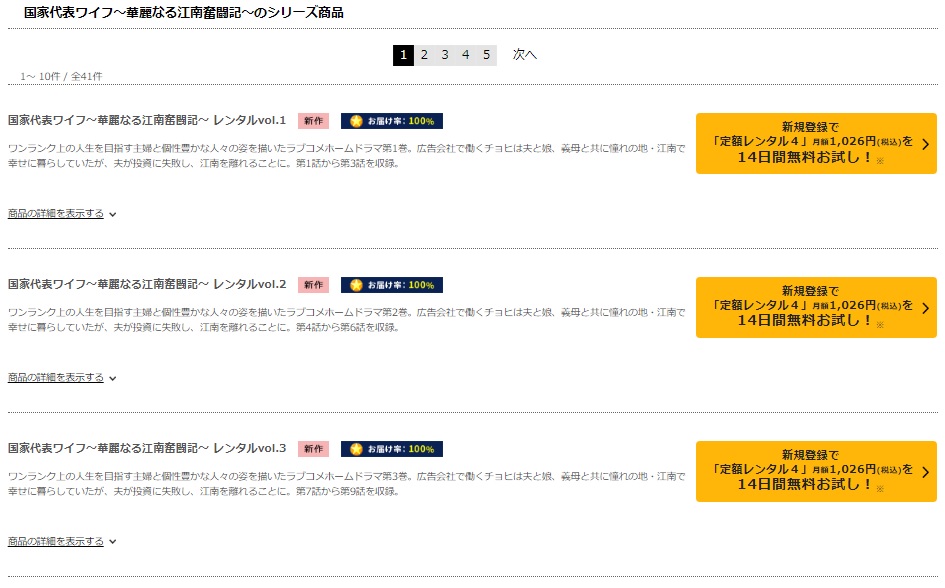Click the vol.3 14日間無料お試し banner
Viewport: 945px width, 588px height.
point(816,471)
